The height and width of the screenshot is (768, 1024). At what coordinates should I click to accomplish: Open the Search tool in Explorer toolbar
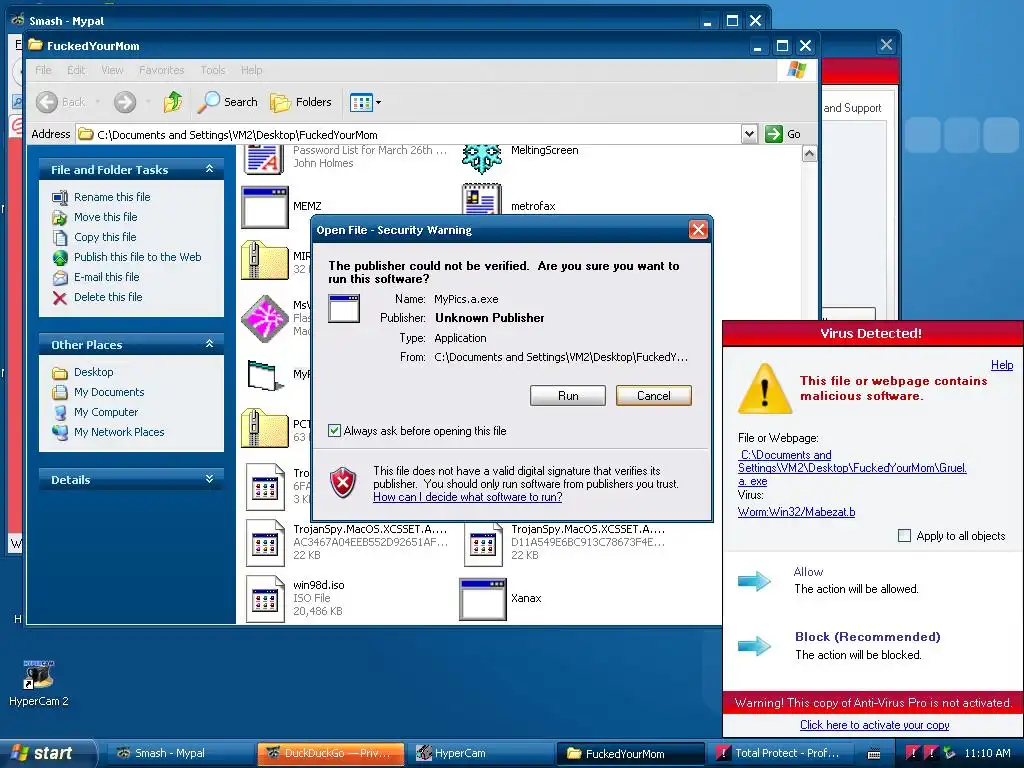tap(227, 102)
